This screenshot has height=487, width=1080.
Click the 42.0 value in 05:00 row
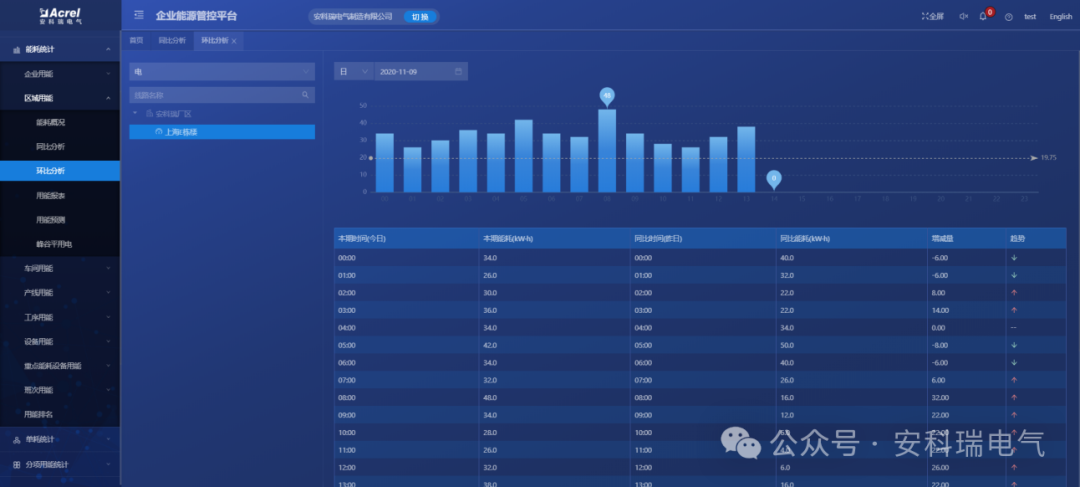490,345
